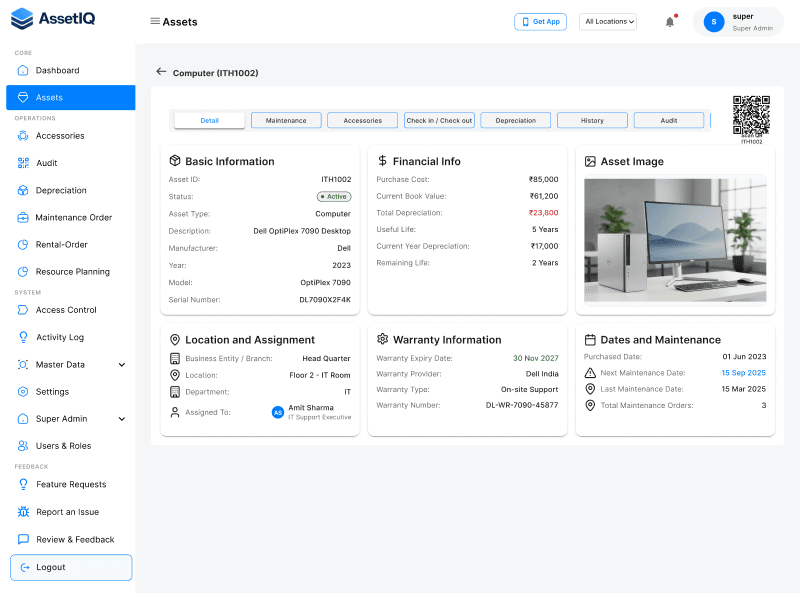Click the description Dell OptiPlex 7090 Desktop

(x=302, y=231)
